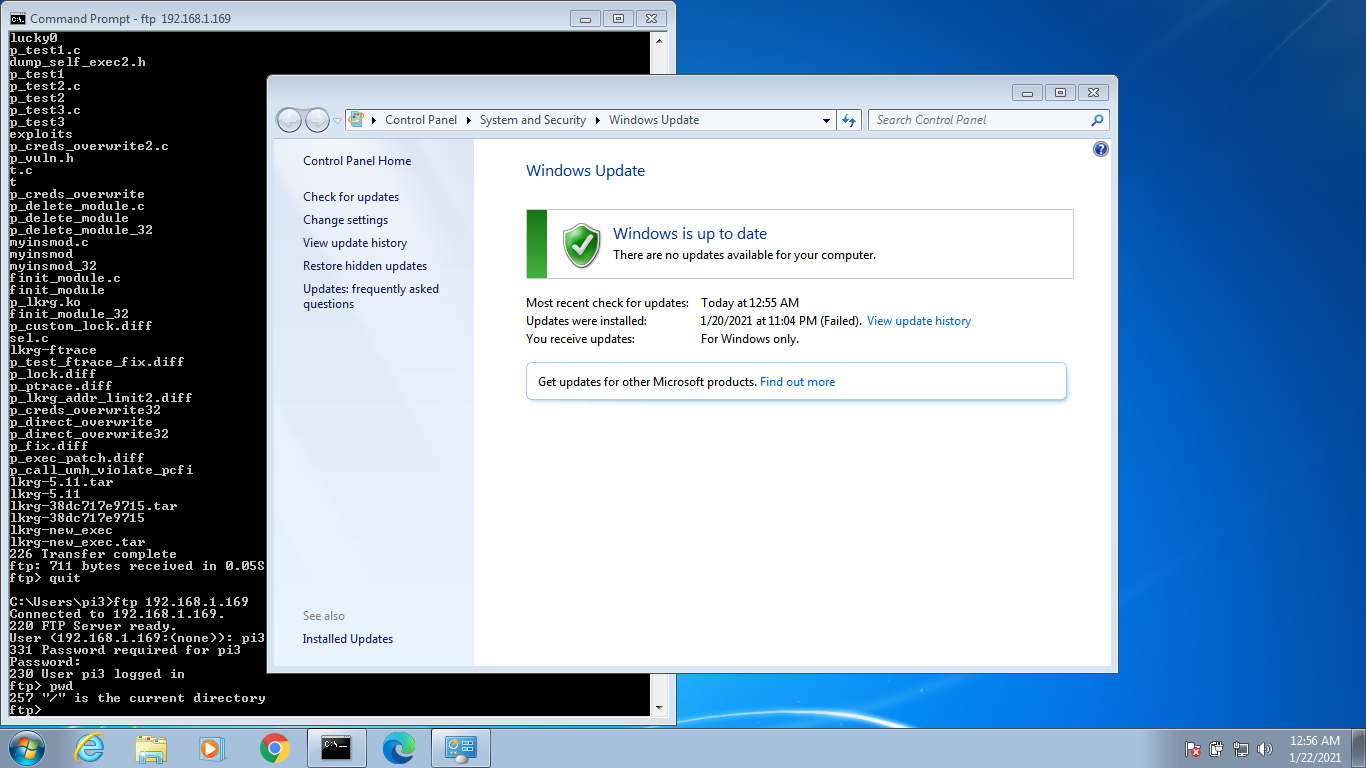Image resolution: width=1366 pixels, height=768 pixels.
Task: Click Check for updates in the sidebar
Action: [x=351, y=197]
